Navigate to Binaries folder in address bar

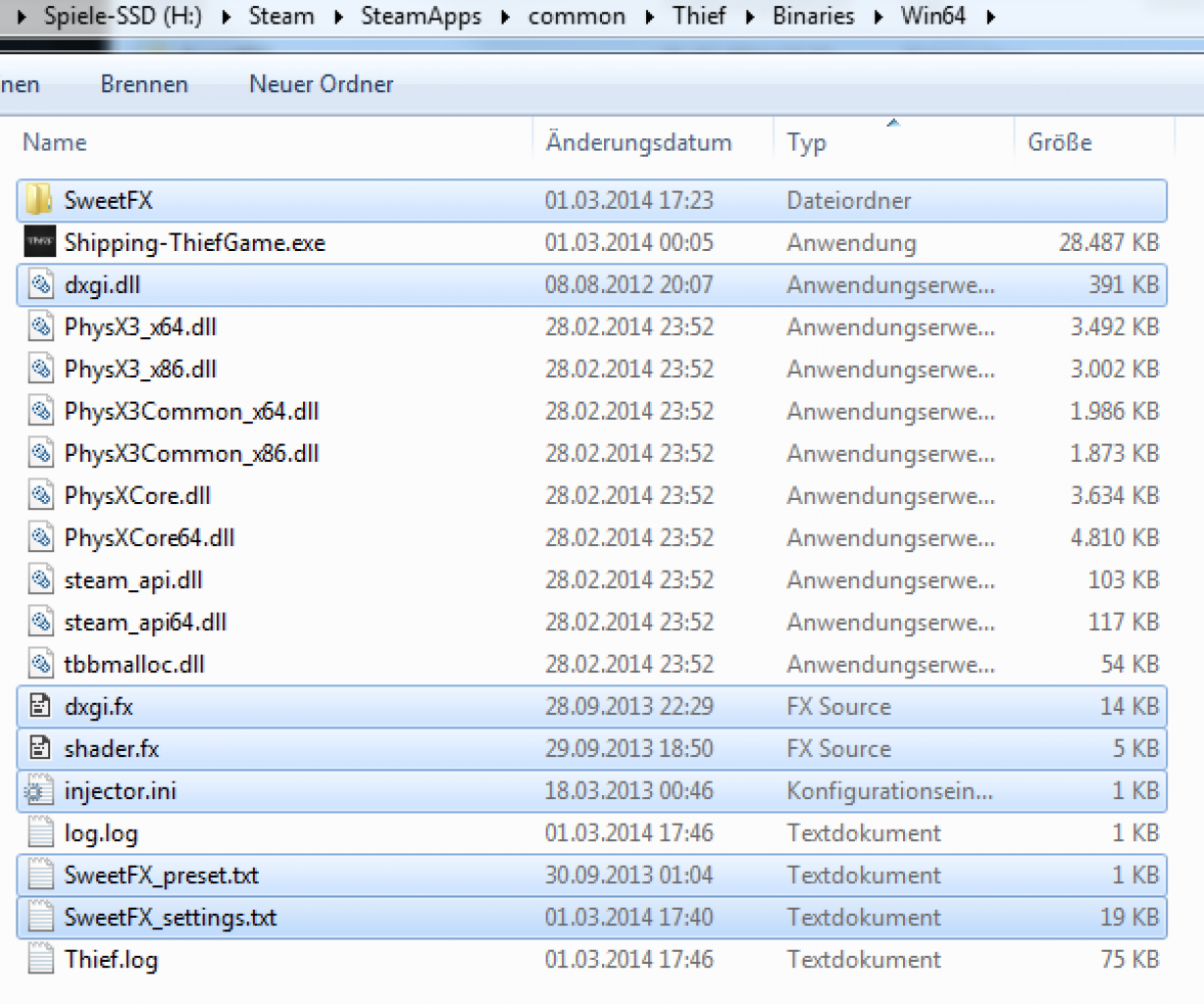click(814, 16)
